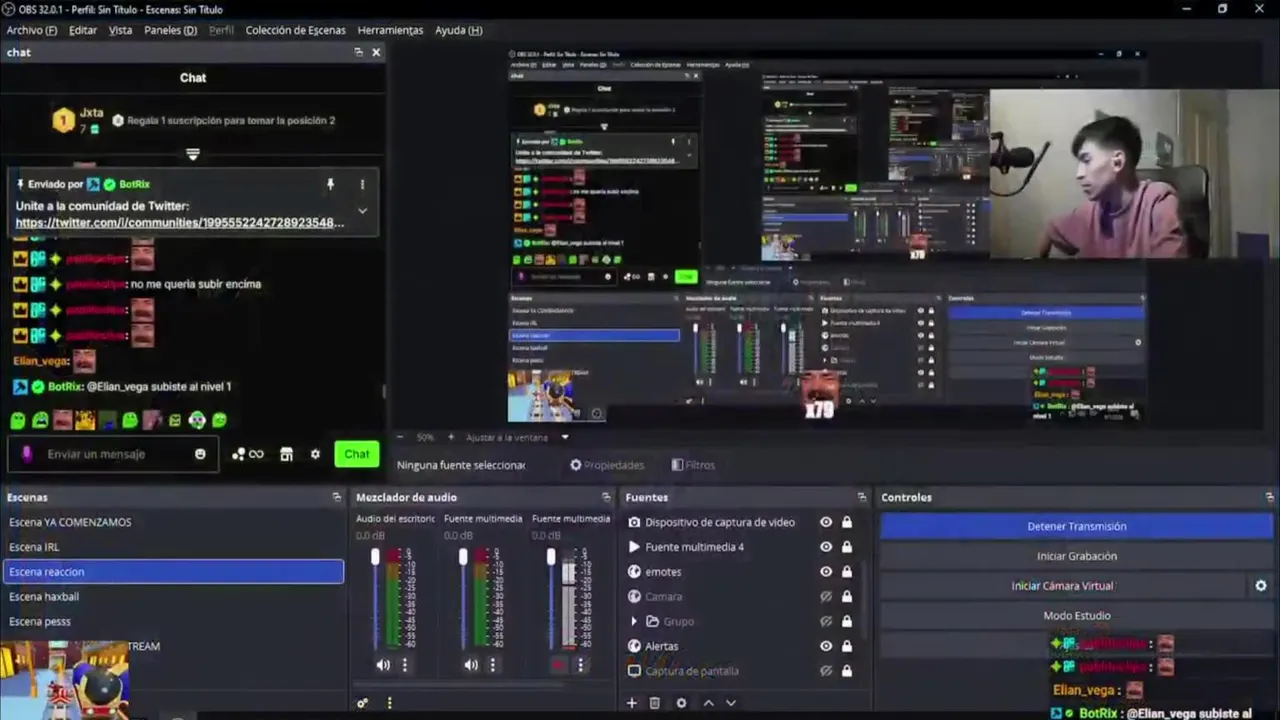
Task: Show the Camara source
Action: 826,597
